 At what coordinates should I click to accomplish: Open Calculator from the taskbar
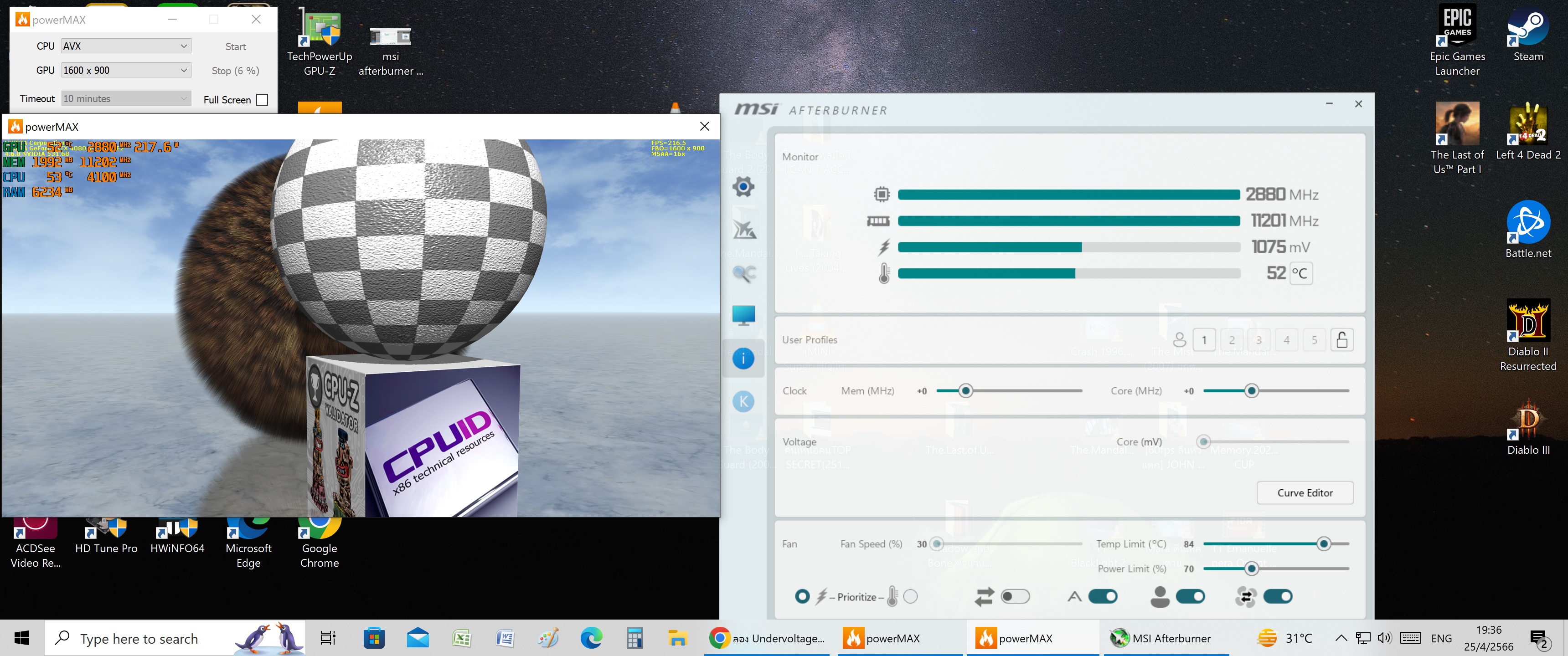click(634, 638)
